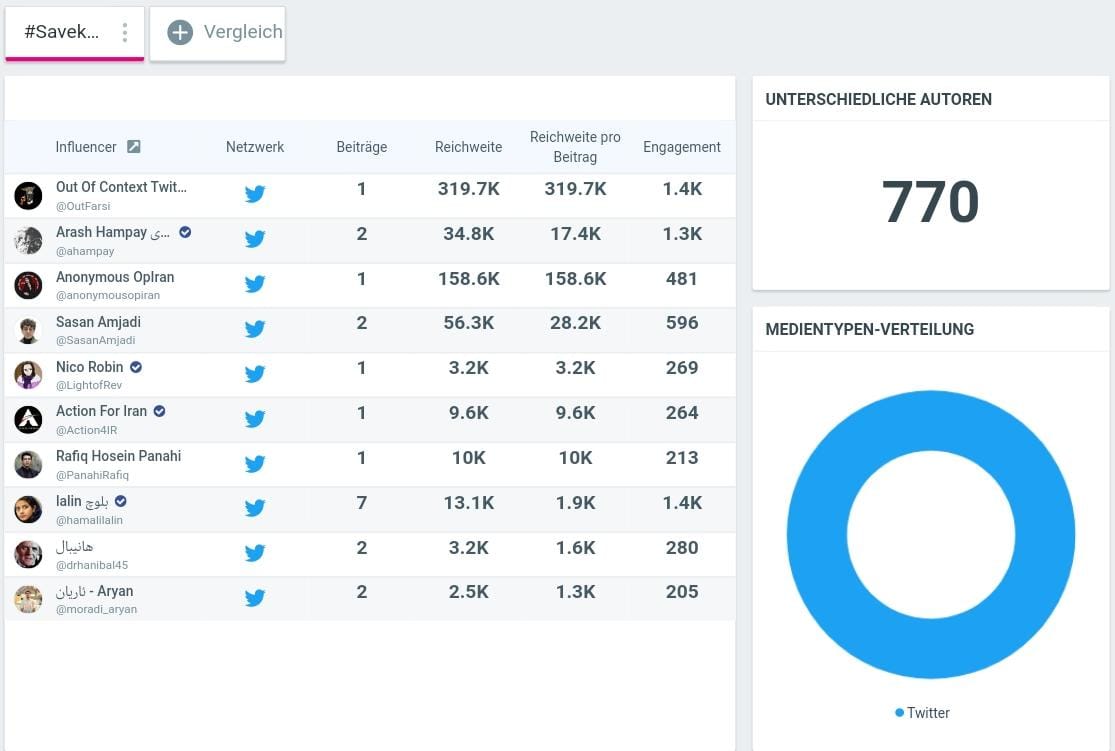Sort by Reichweite column header
Screen dimensions: 1115x751
(468, 147)
